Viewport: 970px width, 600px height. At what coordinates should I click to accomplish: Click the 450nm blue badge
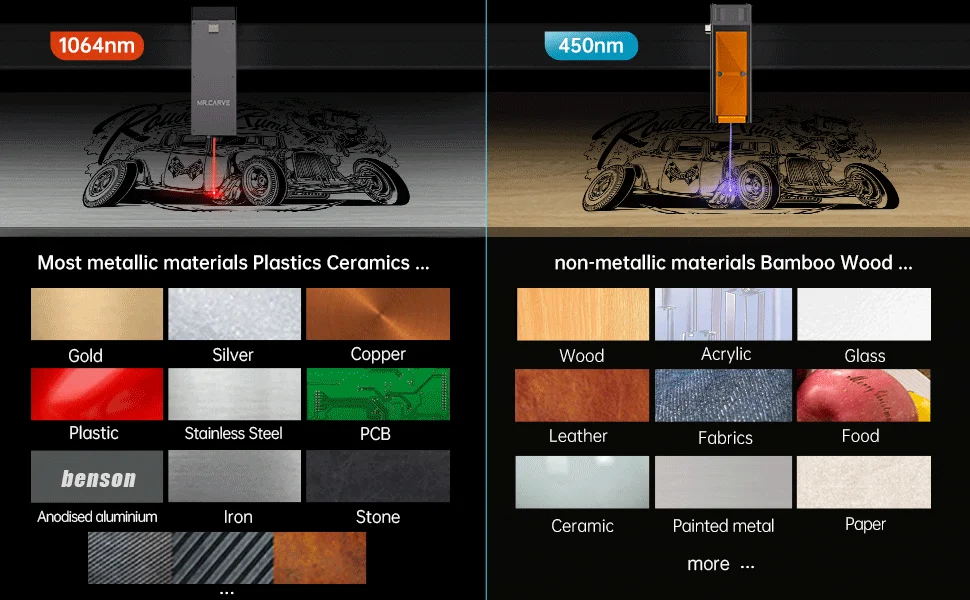click(591, 45)
